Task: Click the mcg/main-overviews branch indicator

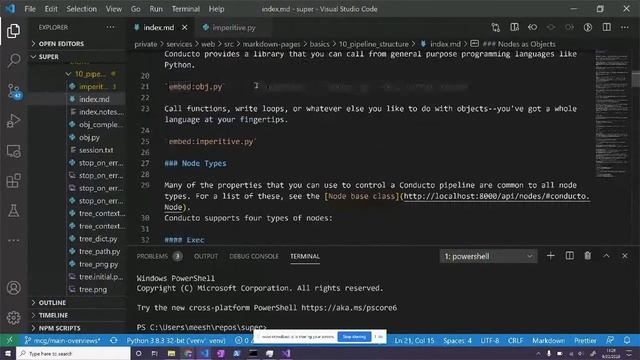Action: [62, 340]
